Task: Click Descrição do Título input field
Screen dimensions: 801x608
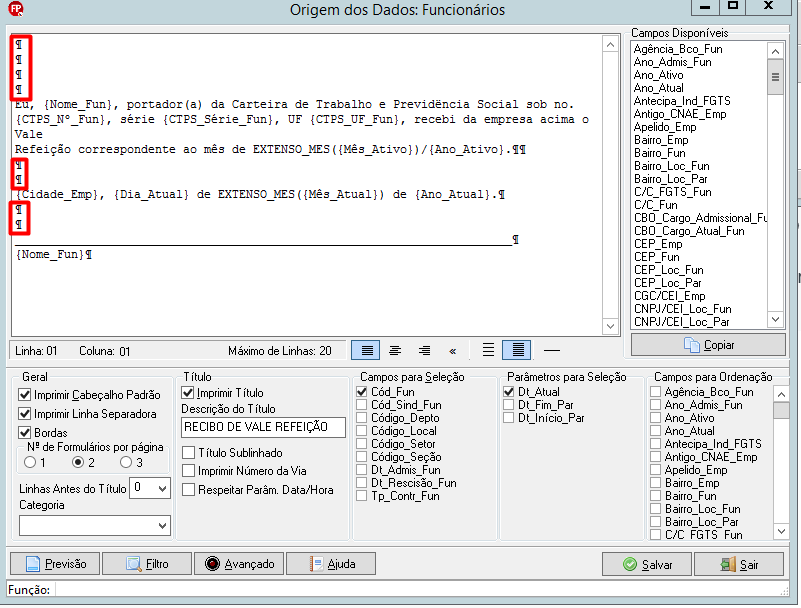Action: pos(263,427)
